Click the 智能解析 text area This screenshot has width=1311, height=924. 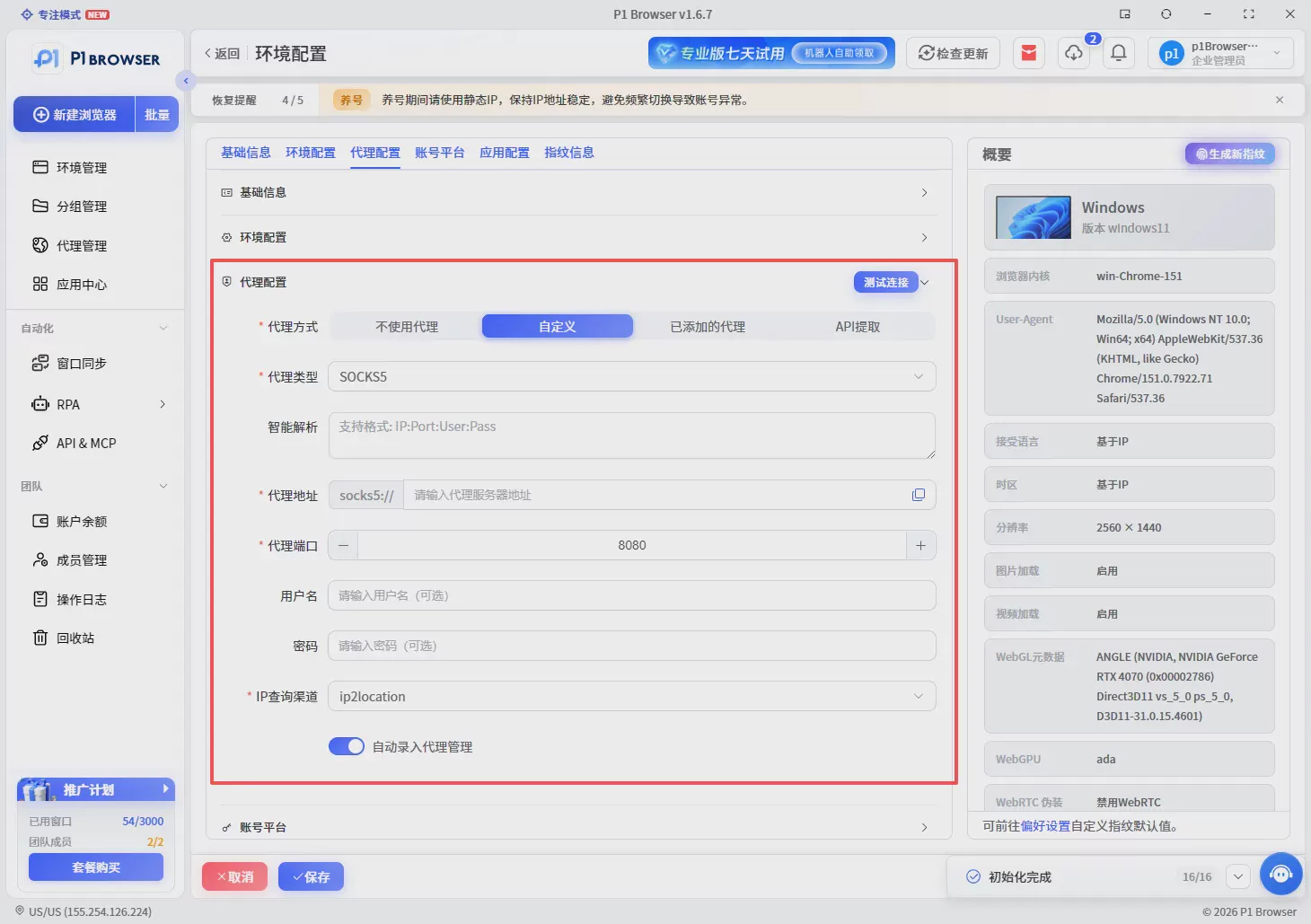(632, 436)
